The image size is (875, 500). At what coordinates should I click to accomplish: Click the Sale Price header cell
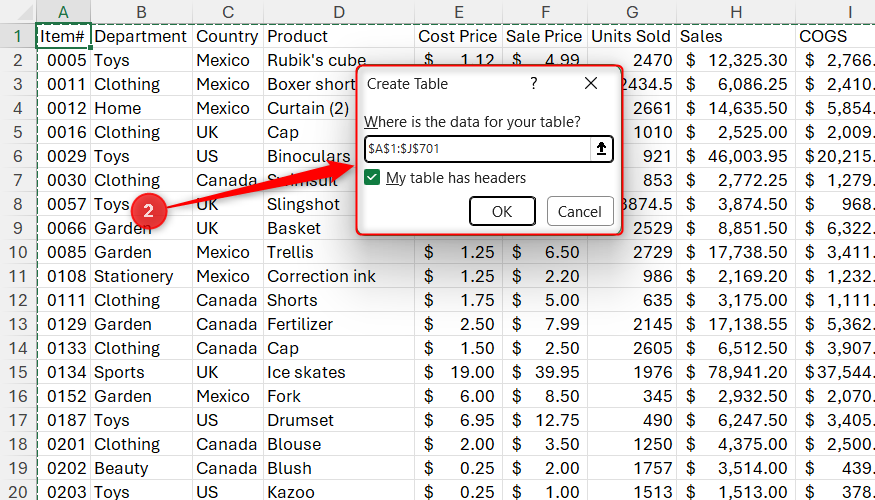tap(545, 36)
